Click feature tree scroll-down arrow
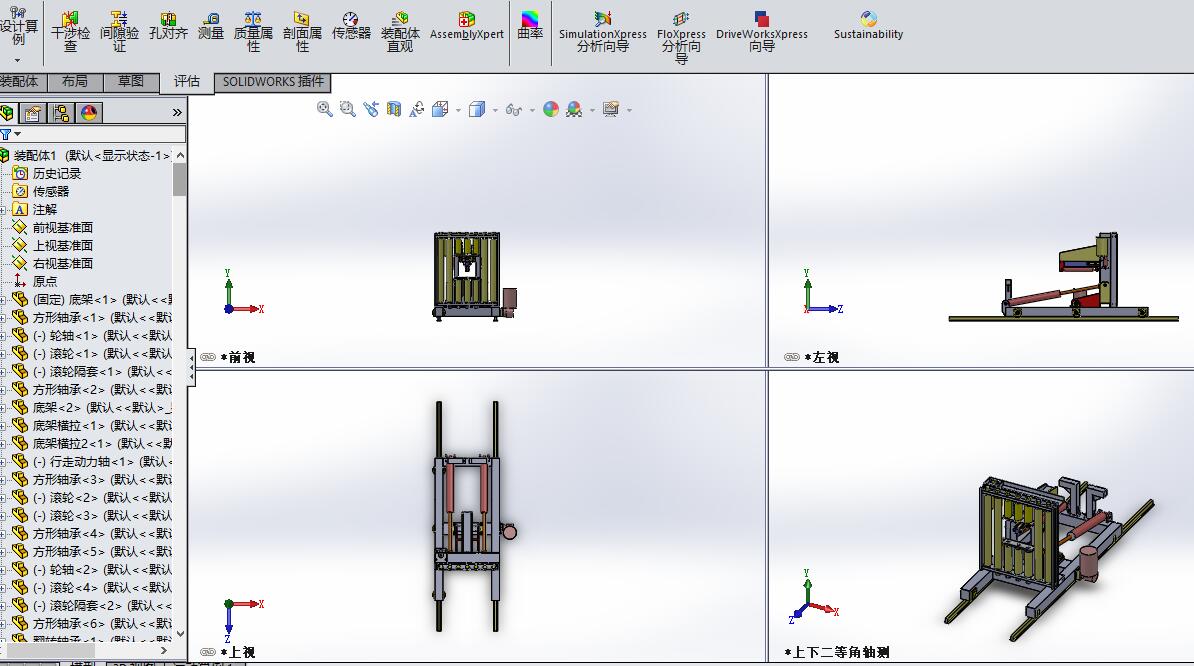1194x666 pixels. [x=180, y=633]
